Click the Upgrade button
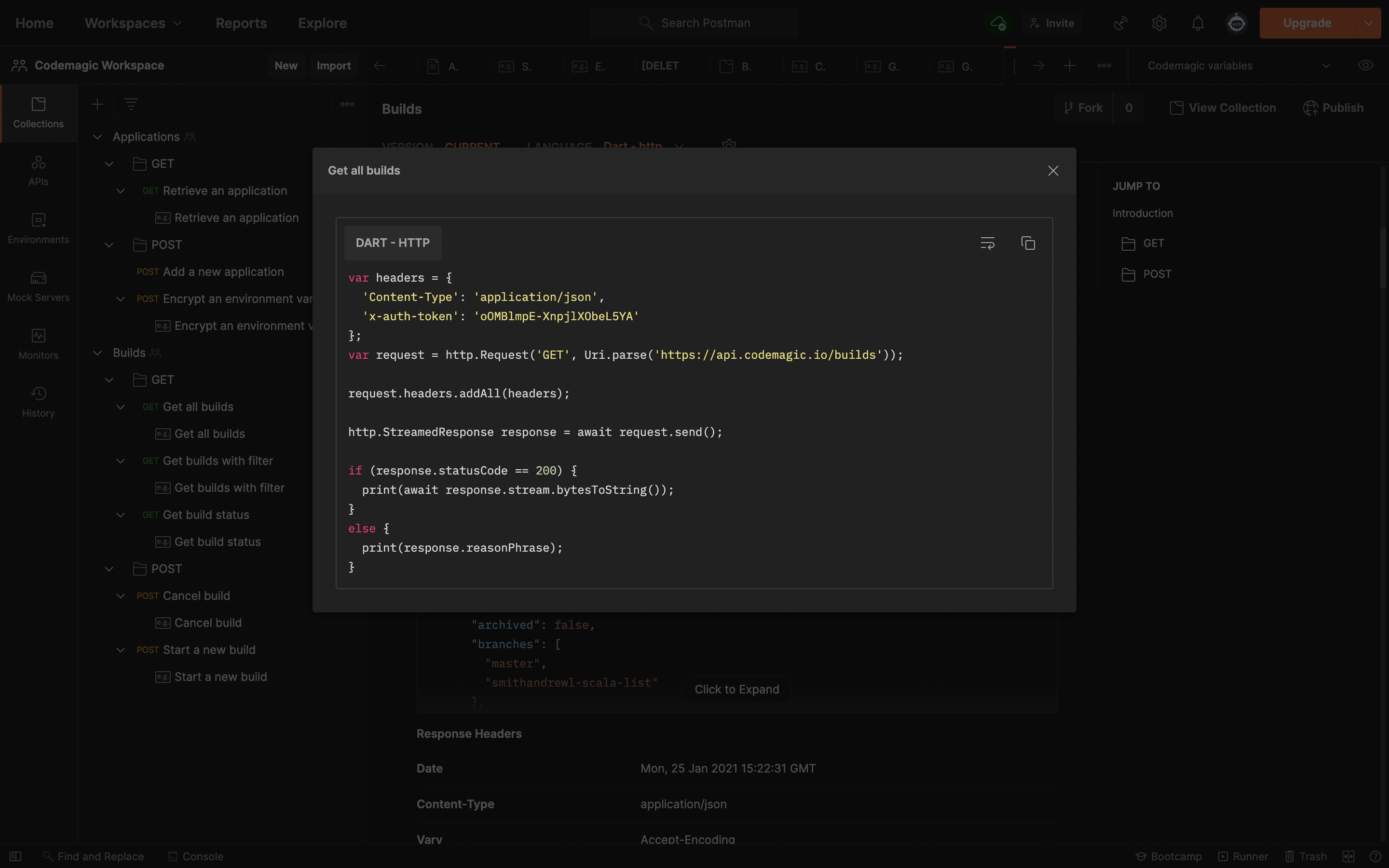Screen dimensions: 1389x868 [1307, 23]
